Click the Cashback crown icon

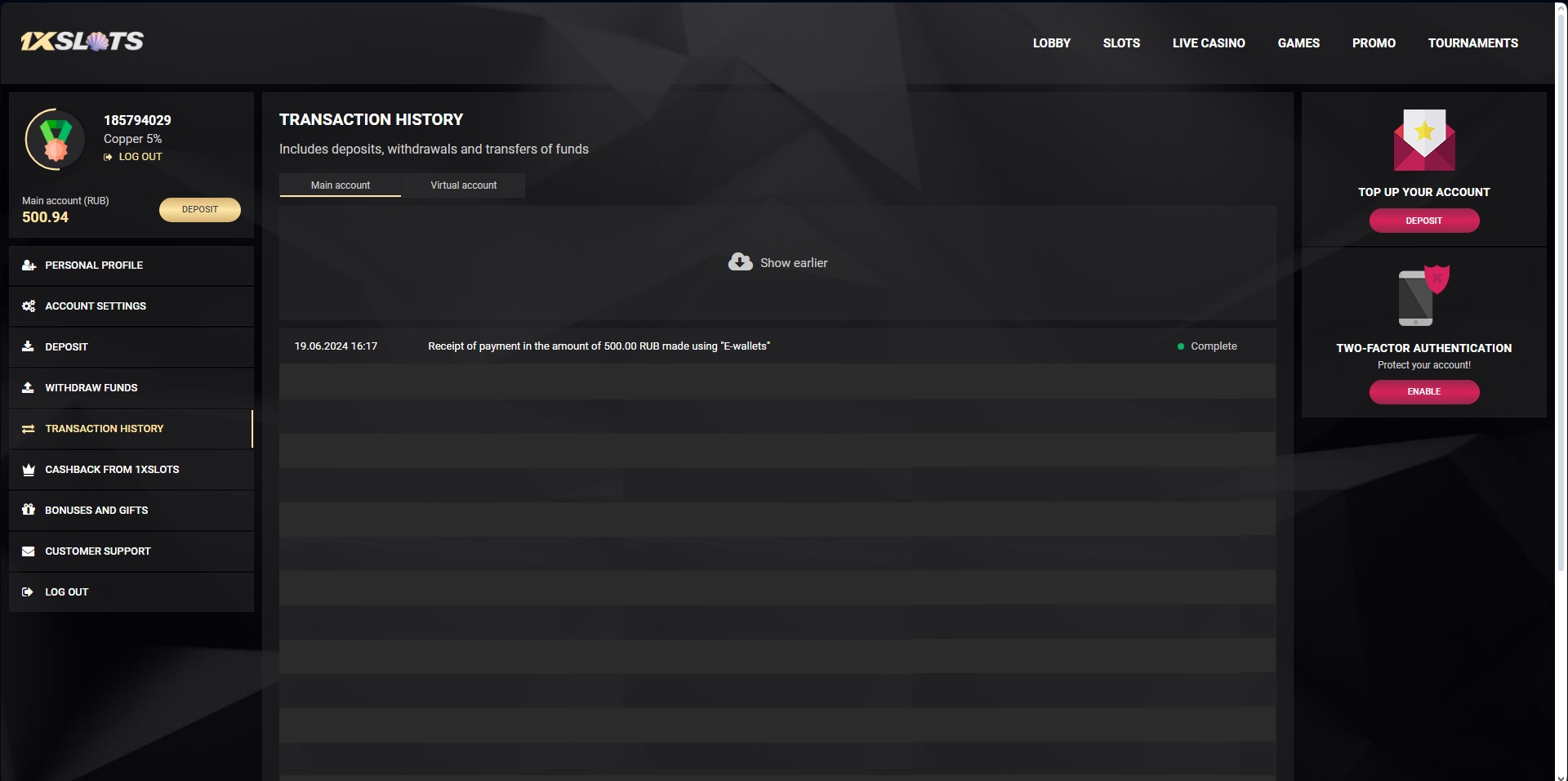pyautogui.click(x=29, y=470)
